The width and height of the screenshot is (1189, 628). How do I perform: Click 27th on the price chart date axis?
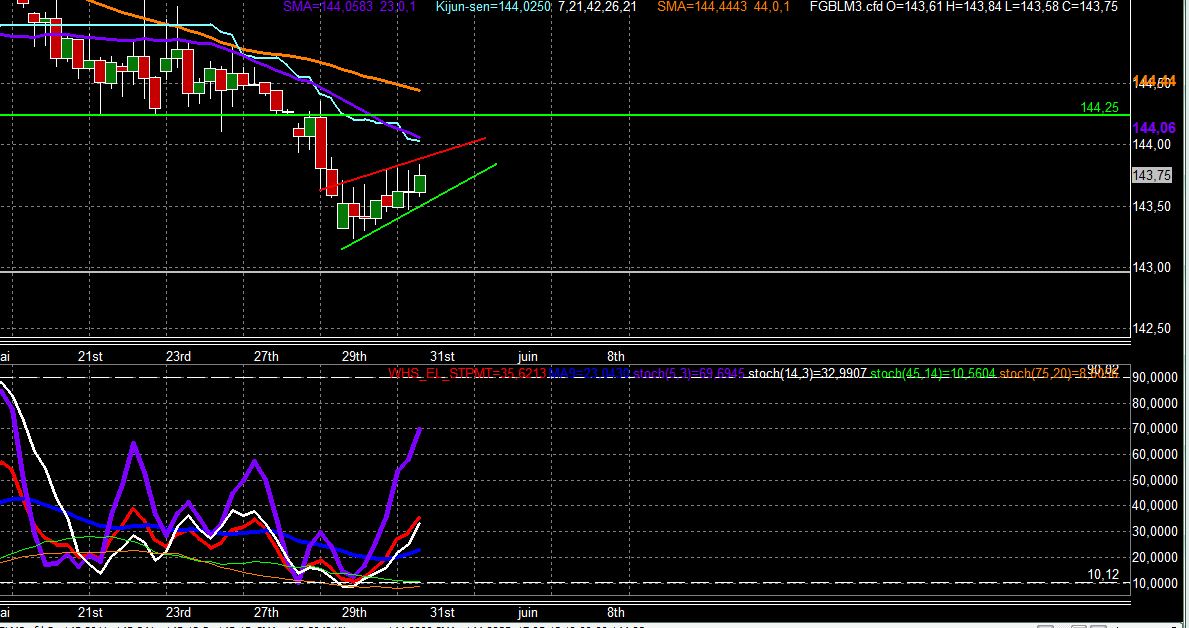(266, 356)
